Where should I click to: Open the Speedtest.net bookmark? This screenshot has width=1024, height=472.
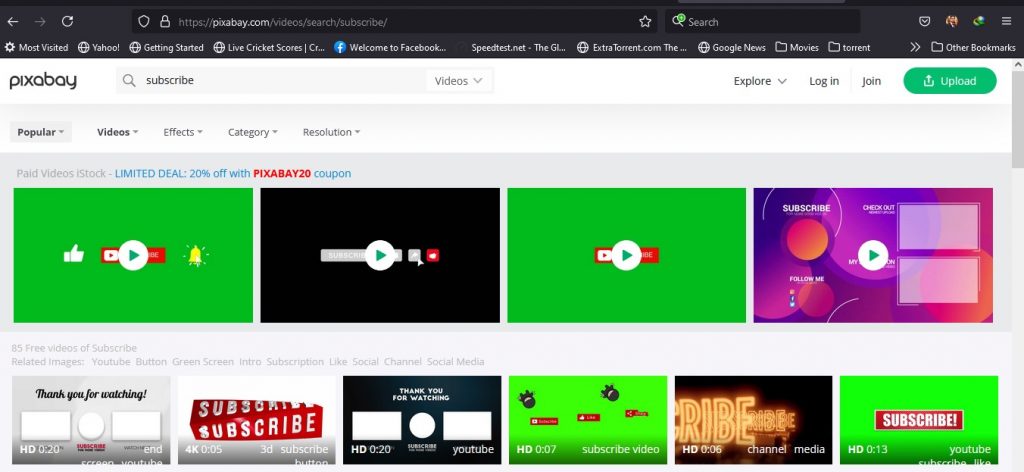(511, 47)
